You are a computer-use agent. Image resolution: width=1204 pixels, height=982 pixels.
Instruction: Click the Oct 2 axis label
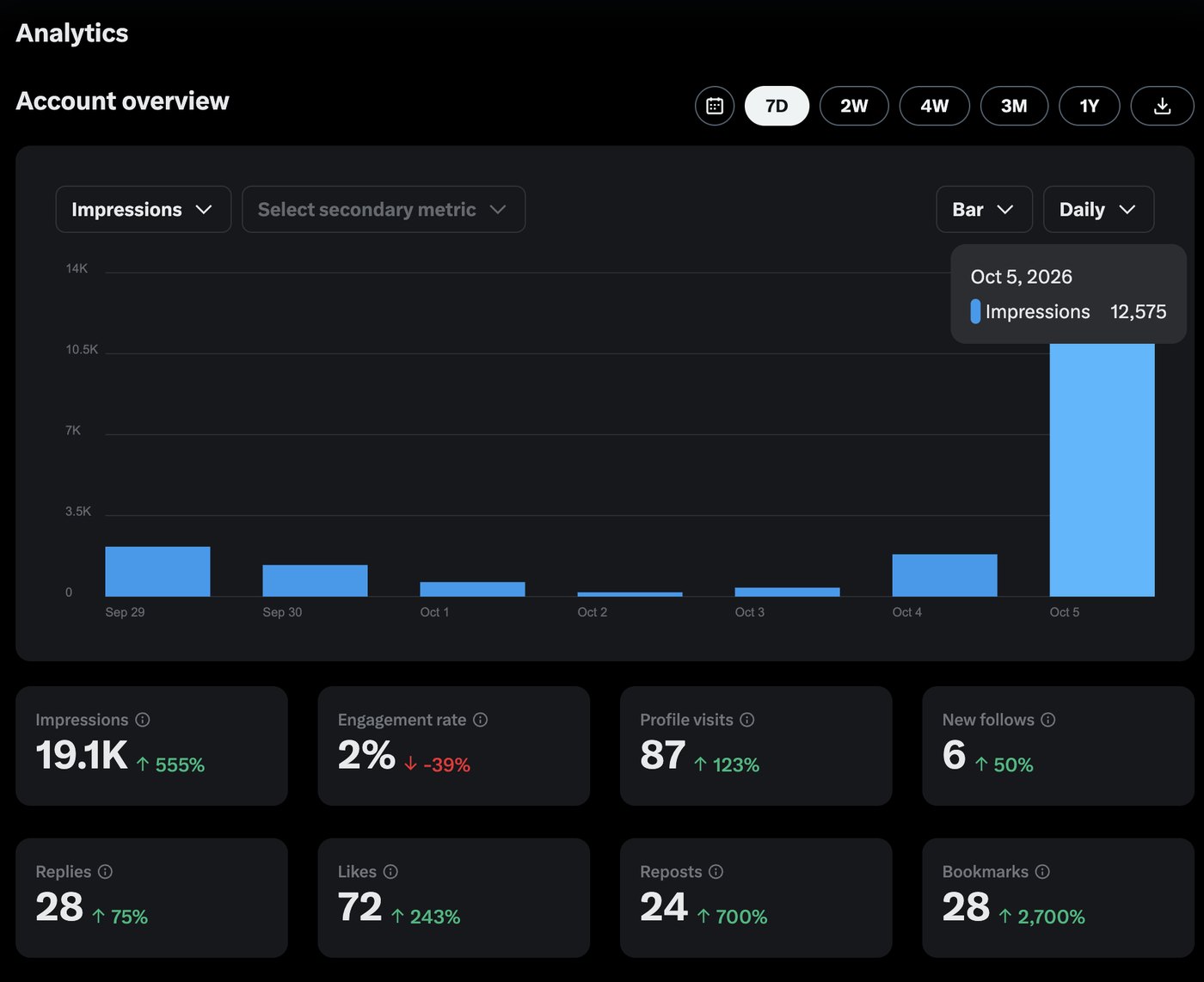[x=593, y=612]
